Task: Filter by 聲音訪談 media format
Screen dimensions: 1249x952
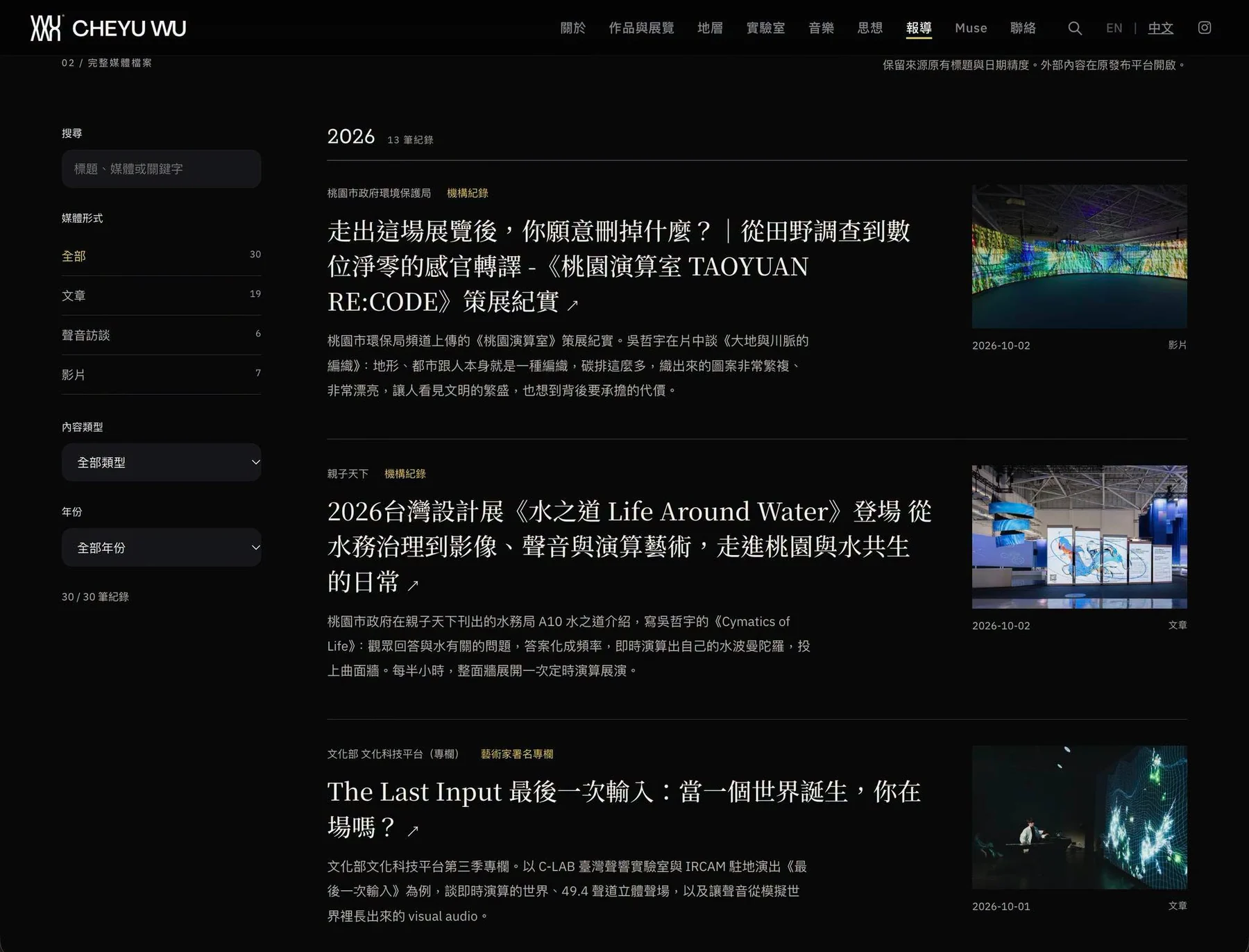Action: coord(161,335)
